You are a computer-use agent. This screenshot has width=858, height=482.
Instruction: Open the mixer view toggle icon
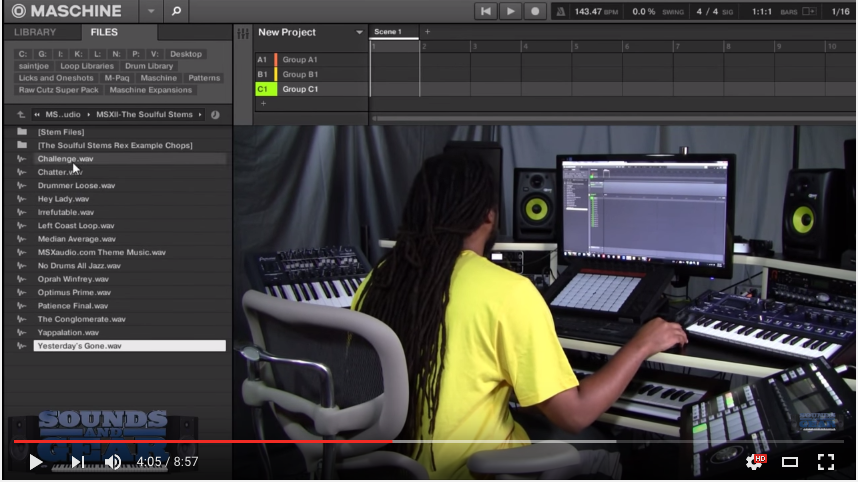243,33
